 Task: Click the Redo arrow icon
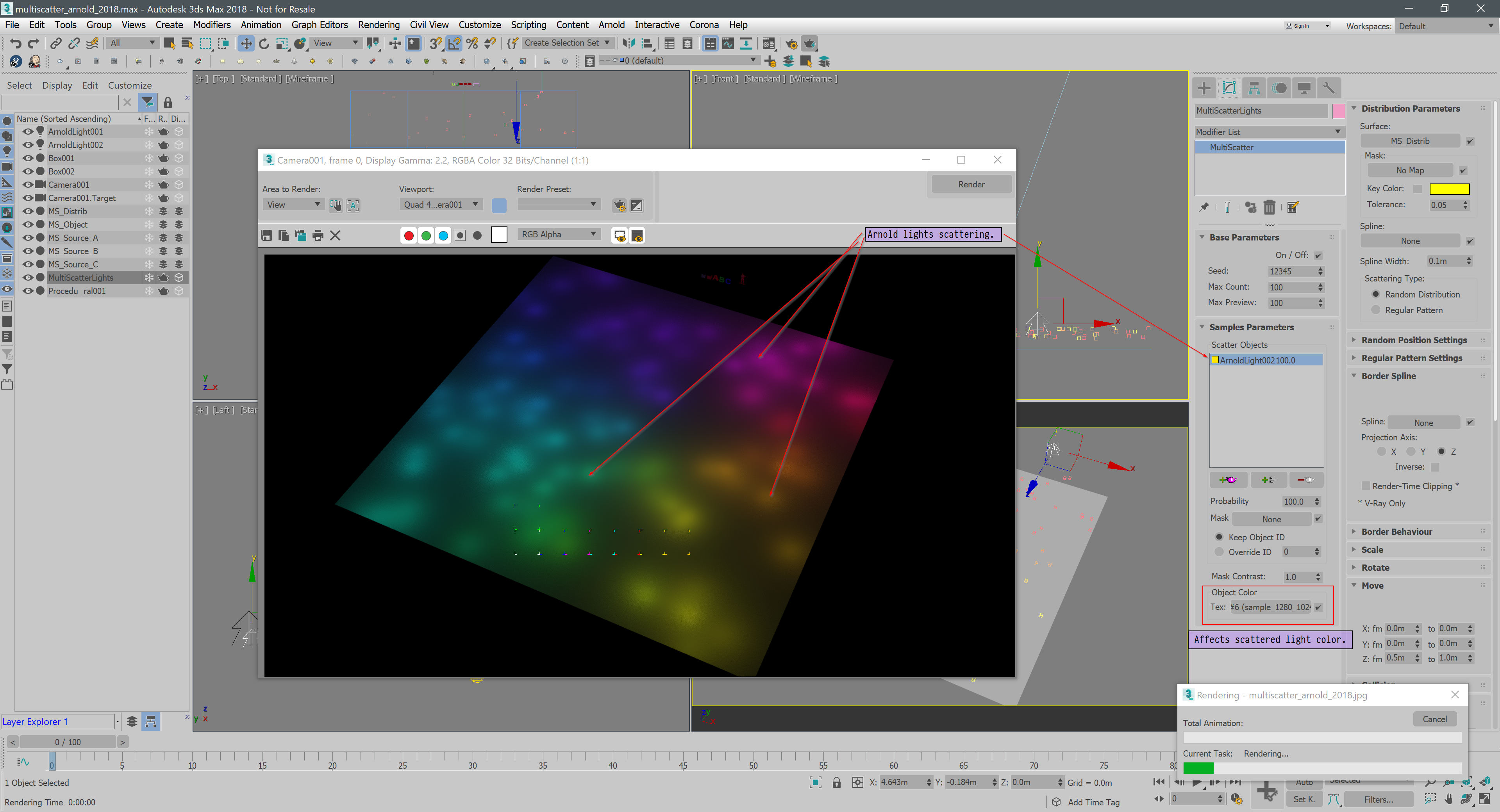tap(34, 43)
